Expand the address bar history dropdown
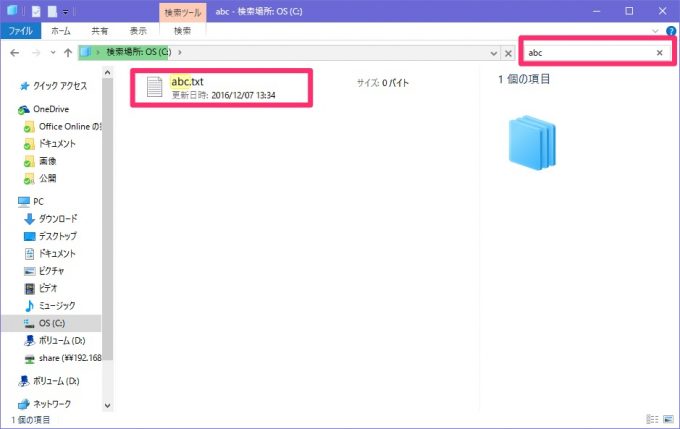 coord(494,53)
